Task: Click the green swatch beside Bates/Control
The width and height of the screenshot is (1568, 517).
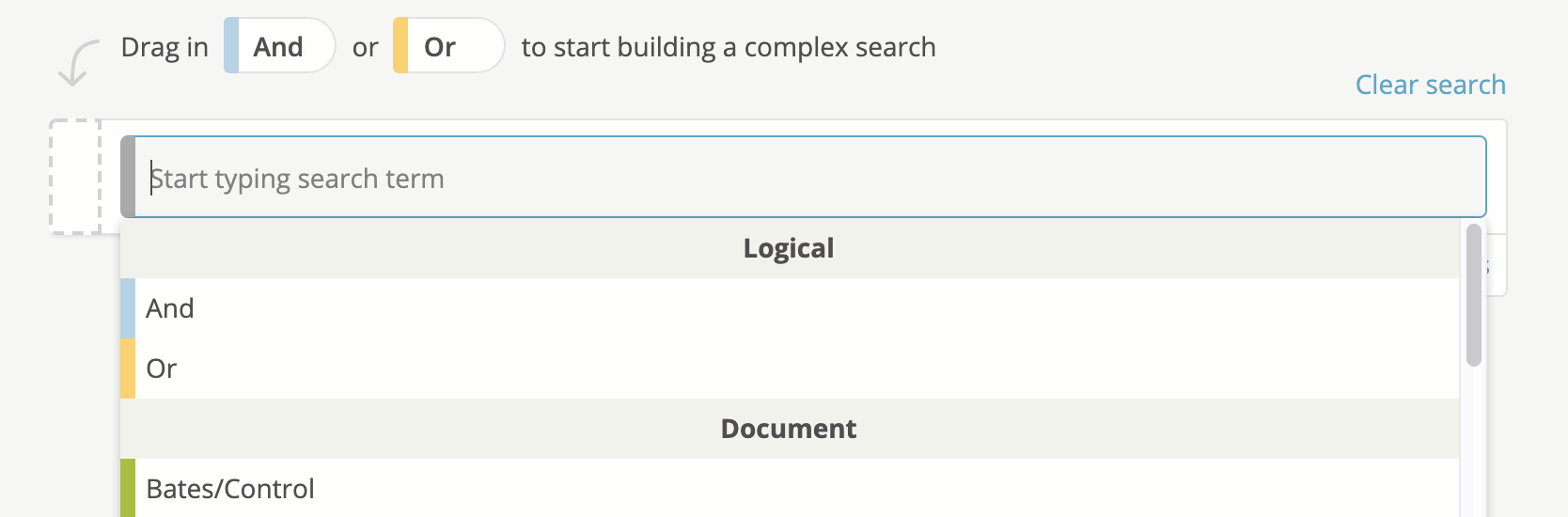Action: click(x=128, y=488)
